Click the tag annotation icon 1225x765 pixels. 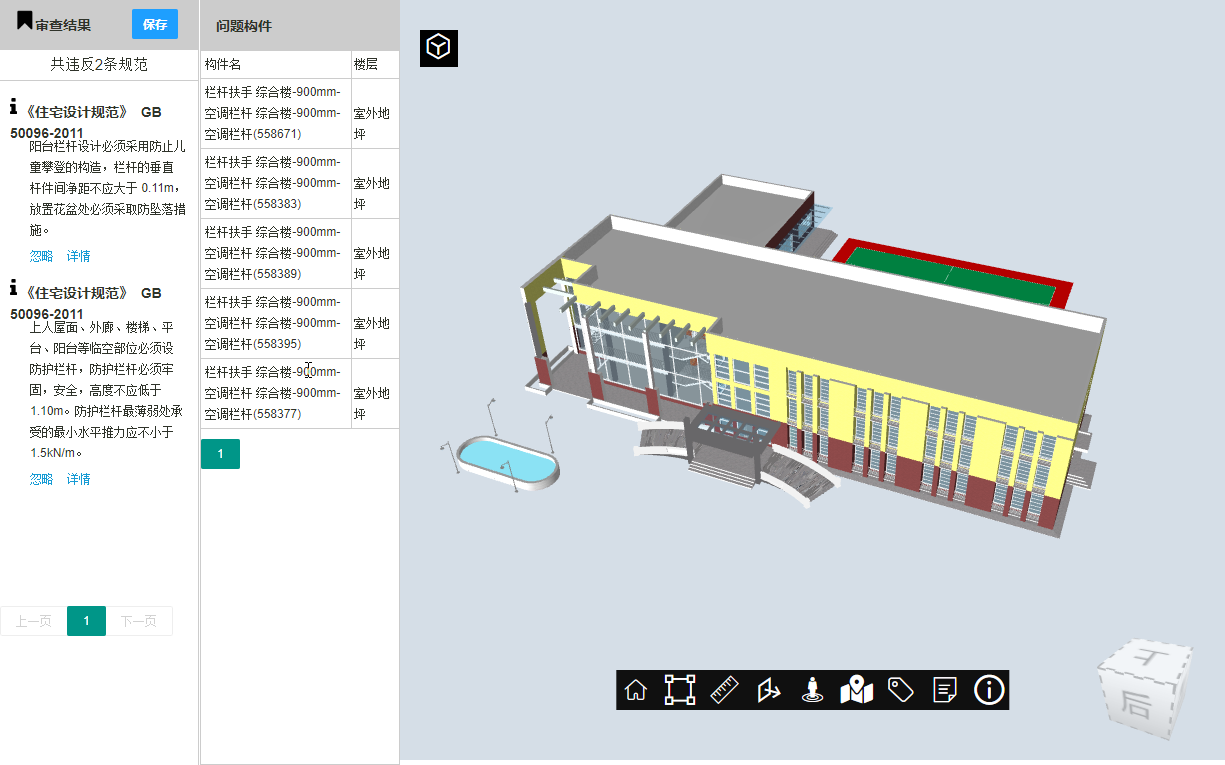pyautogui.click(x=901, y=690)
